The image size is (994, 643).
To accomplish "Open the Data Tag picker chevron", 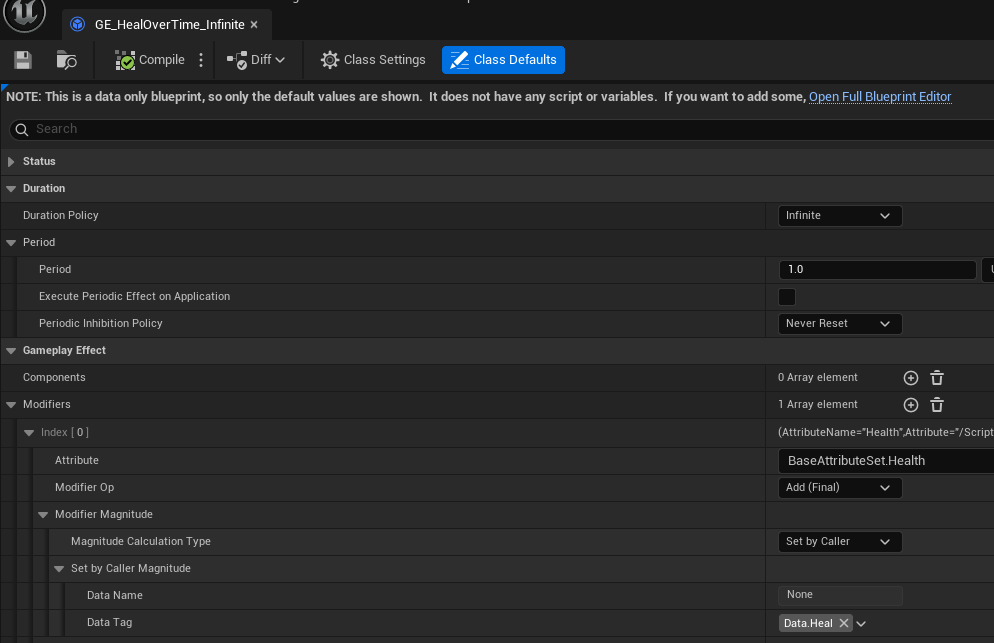I will pos(861,623).
